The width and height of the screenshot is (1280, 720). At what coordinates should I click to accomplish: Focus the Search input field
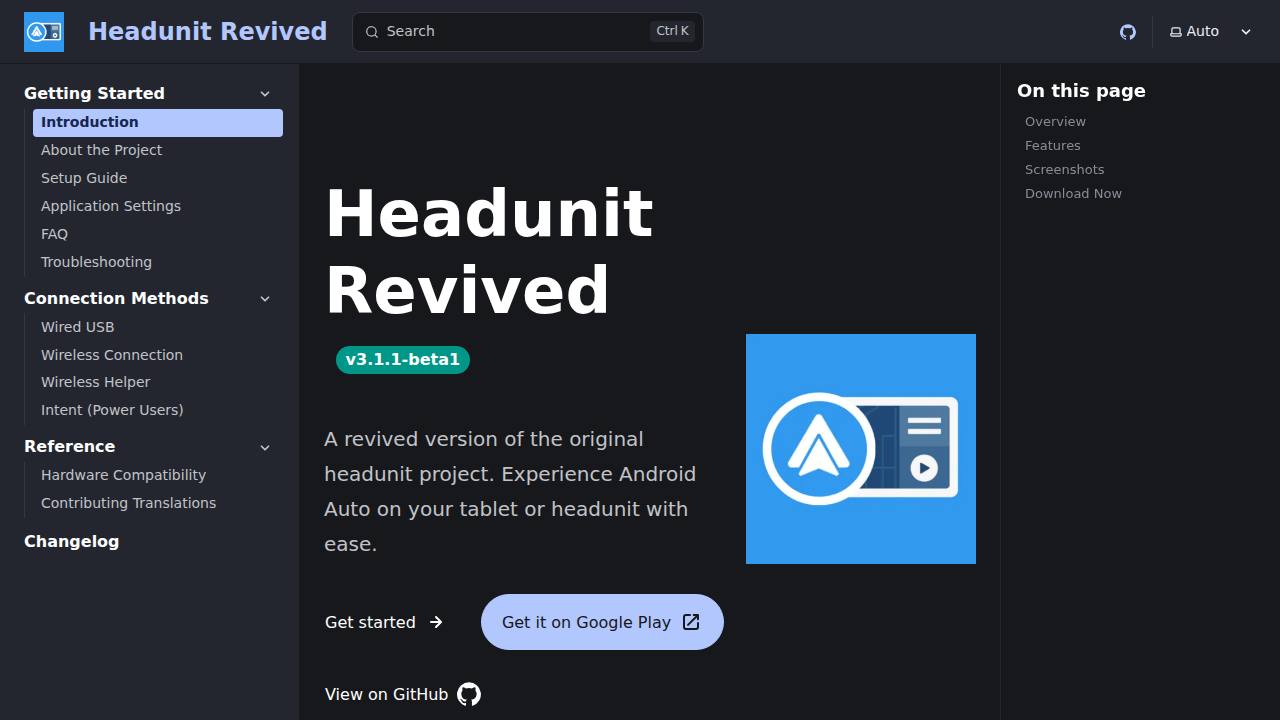pos(528,32)
